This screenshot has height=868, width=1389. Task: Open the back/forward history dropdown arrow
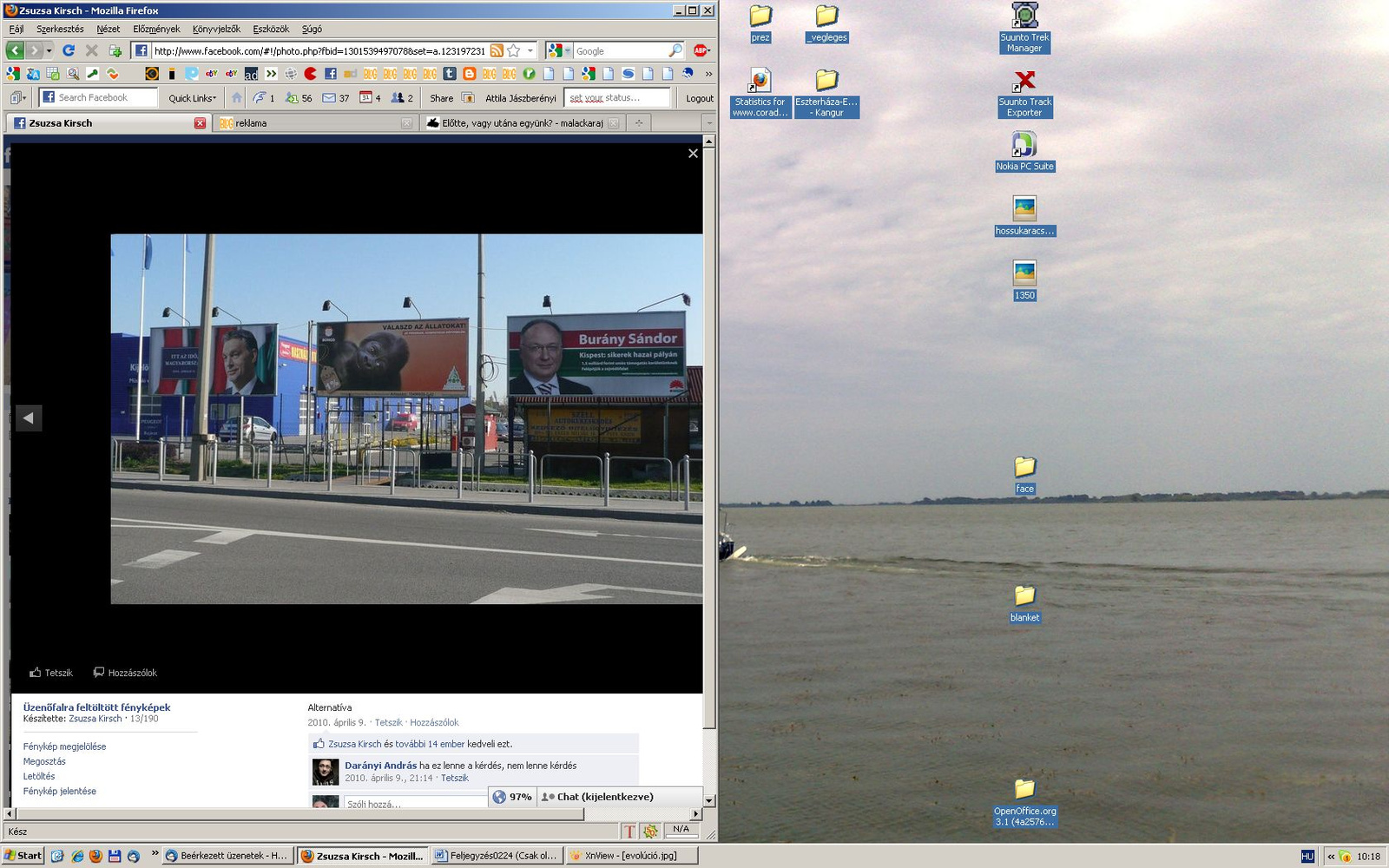[x=49, y=51]
